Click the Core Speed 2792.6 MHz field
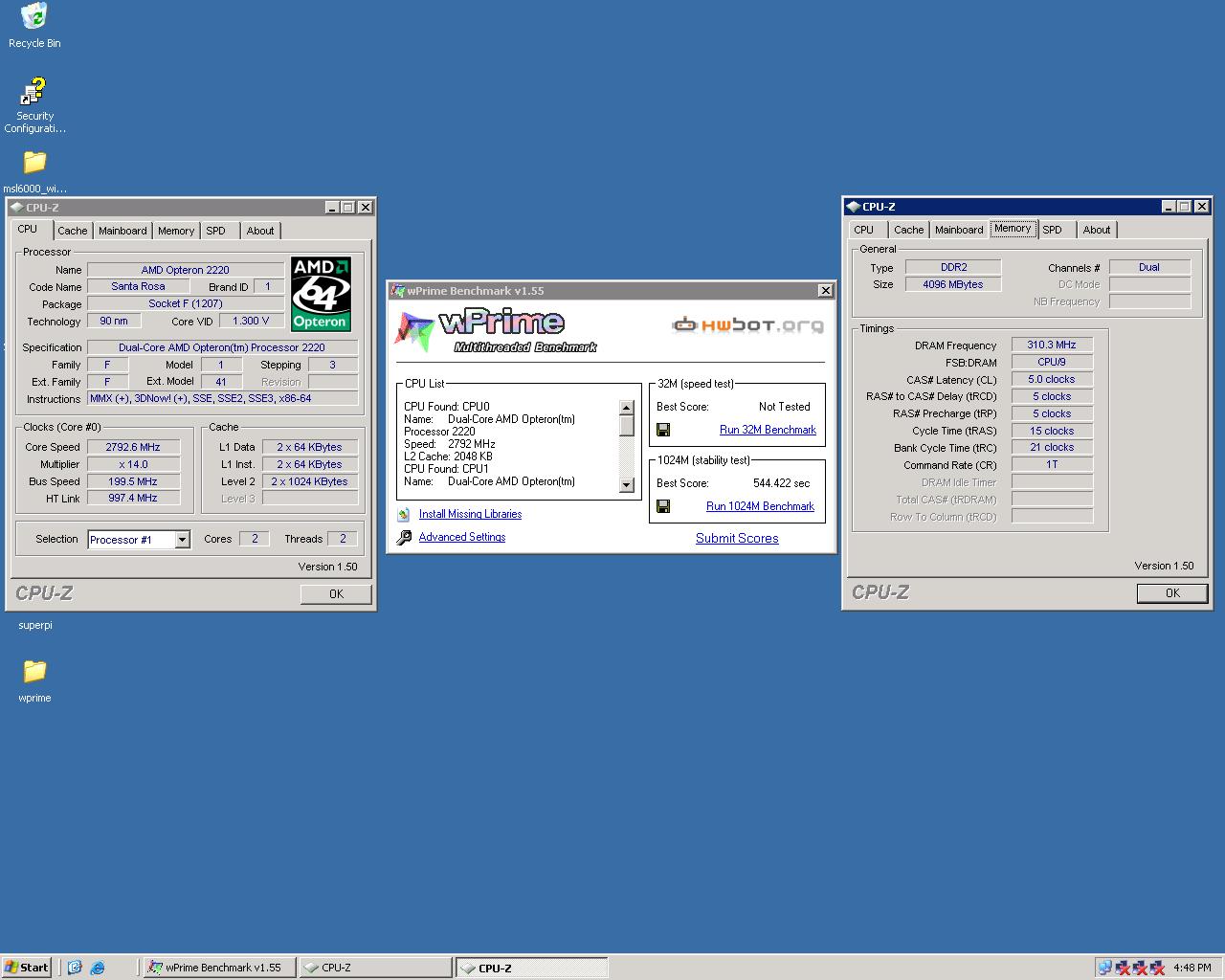This screenshot has height=980, width=1225. [133, 447]
